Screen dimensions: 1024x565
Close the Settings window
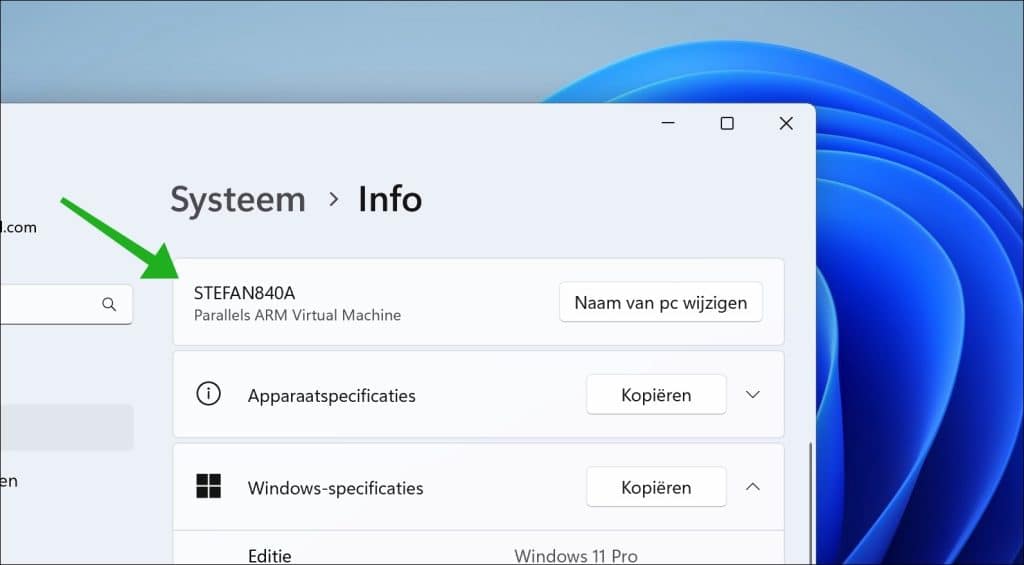(x=786, y=123)
